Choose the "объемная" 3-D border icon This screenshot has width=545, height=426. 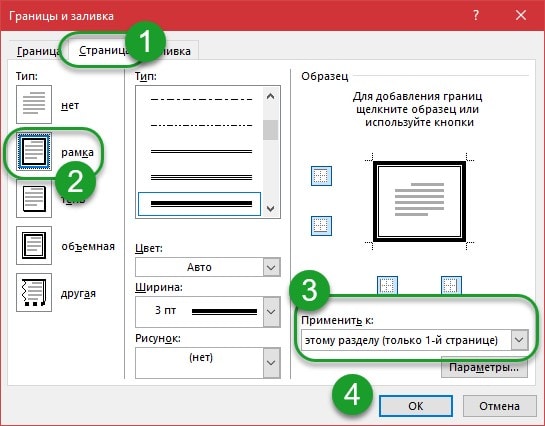pos(34,245)
